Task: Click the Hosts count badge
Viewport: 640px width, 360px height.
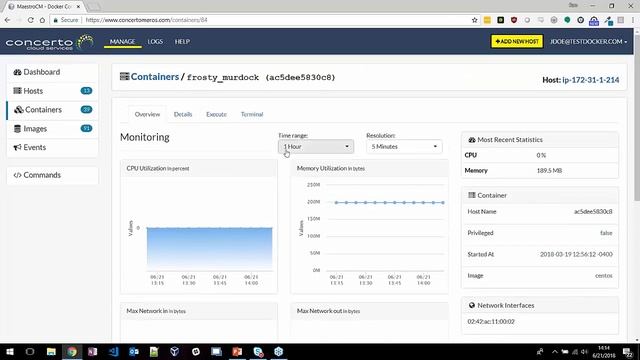Action: point(86,91)
